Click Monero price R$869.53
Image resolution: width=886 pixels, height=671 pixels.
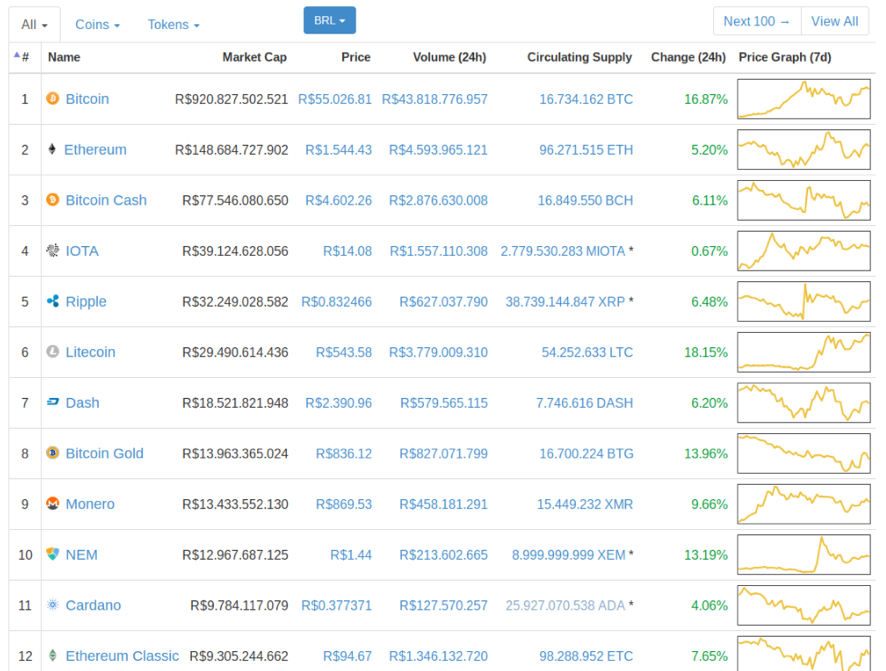(x=344, y=504)
